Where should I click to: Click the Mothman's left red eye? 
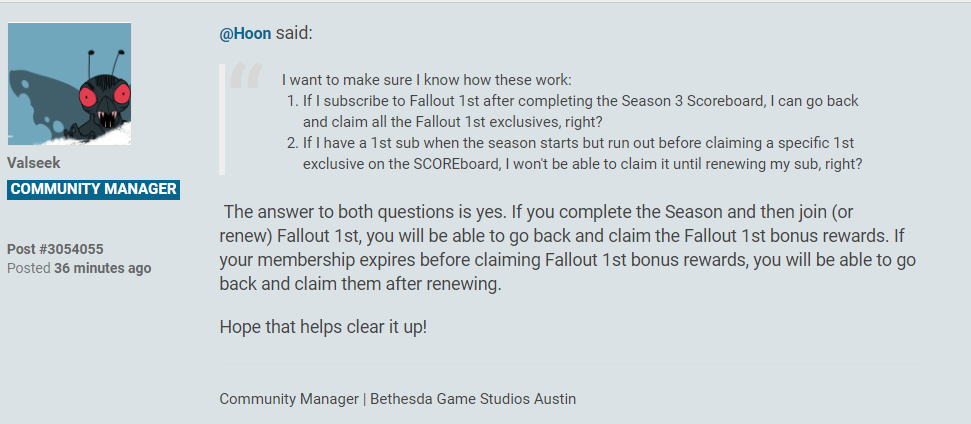[88, 97]
